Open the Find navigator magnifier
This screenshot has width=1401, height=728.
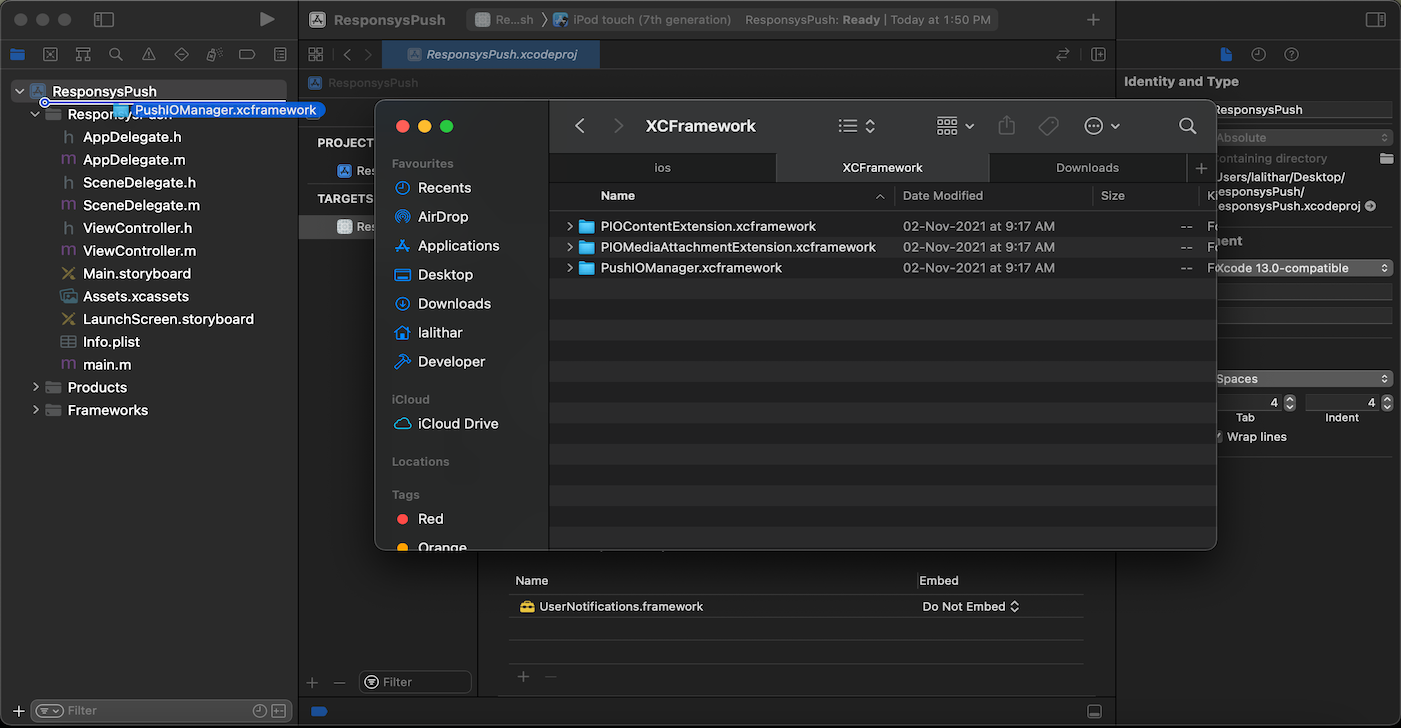(x=116, y=54)
